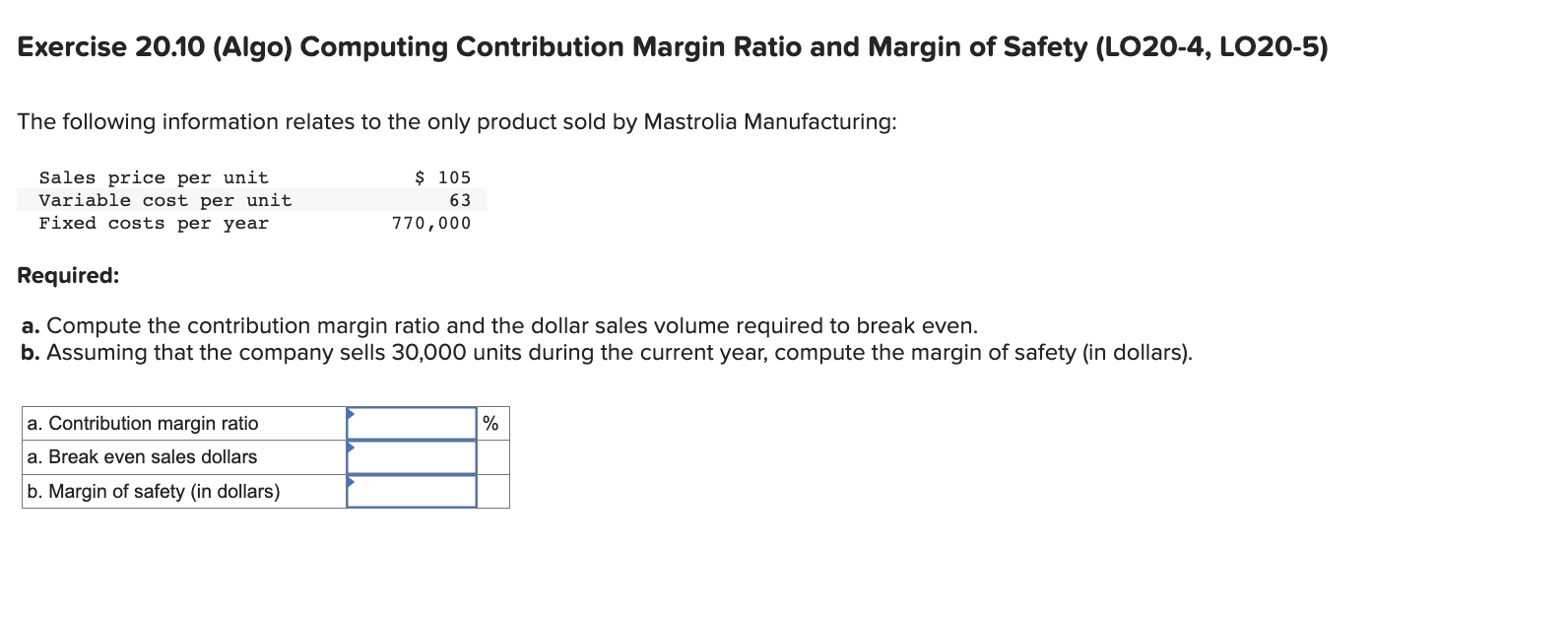
Task: Click the blue triangle marker in Margin of safety cell
Action: 351,481
